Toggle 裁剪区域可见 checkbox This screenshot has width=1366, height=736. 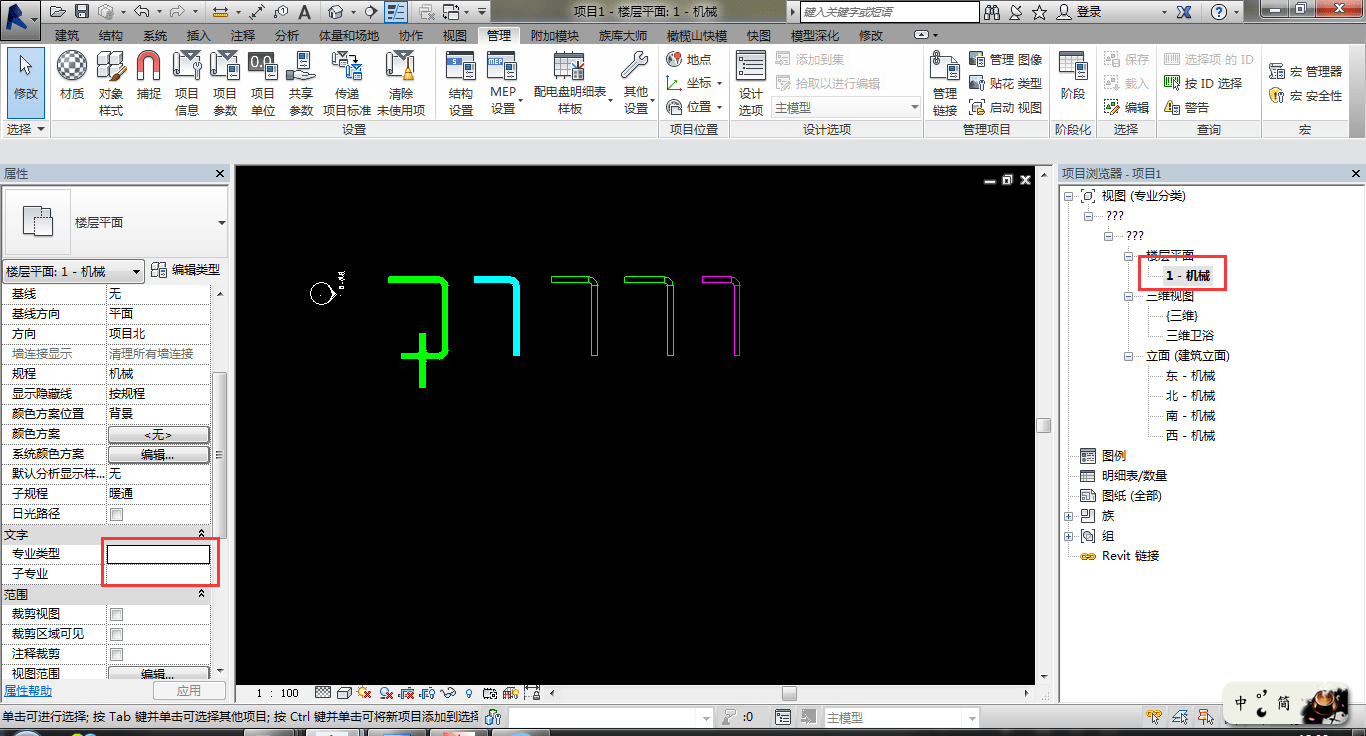[x=116, y=634]
